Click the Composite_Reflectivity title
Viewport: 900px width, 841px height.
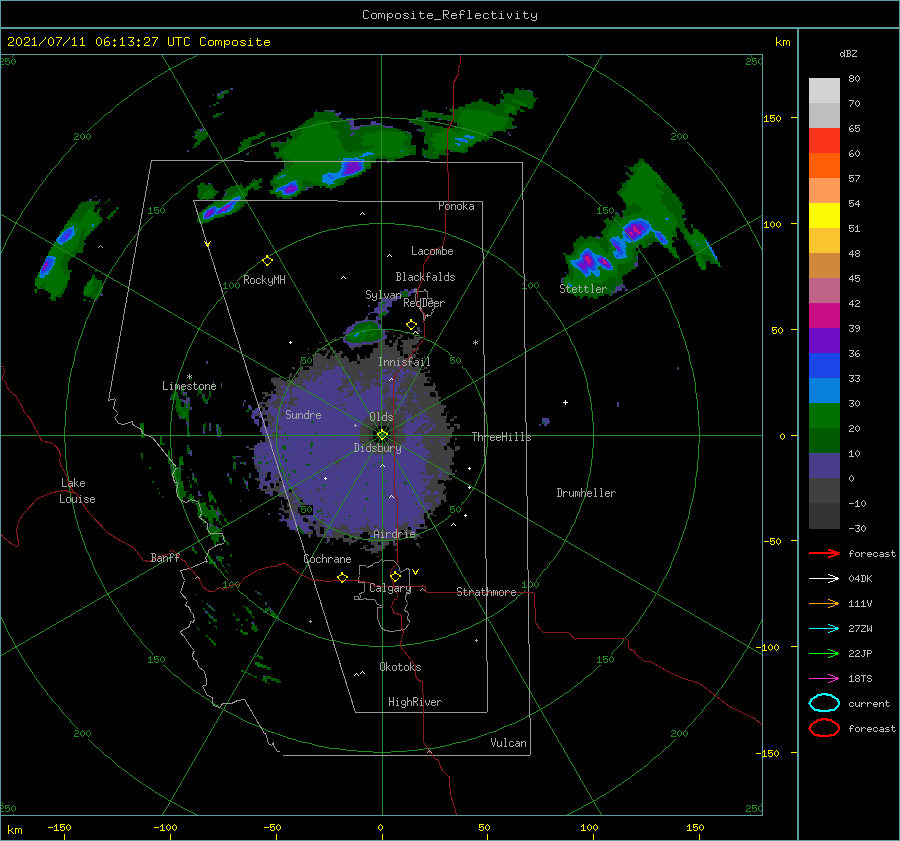coord(450,15)
